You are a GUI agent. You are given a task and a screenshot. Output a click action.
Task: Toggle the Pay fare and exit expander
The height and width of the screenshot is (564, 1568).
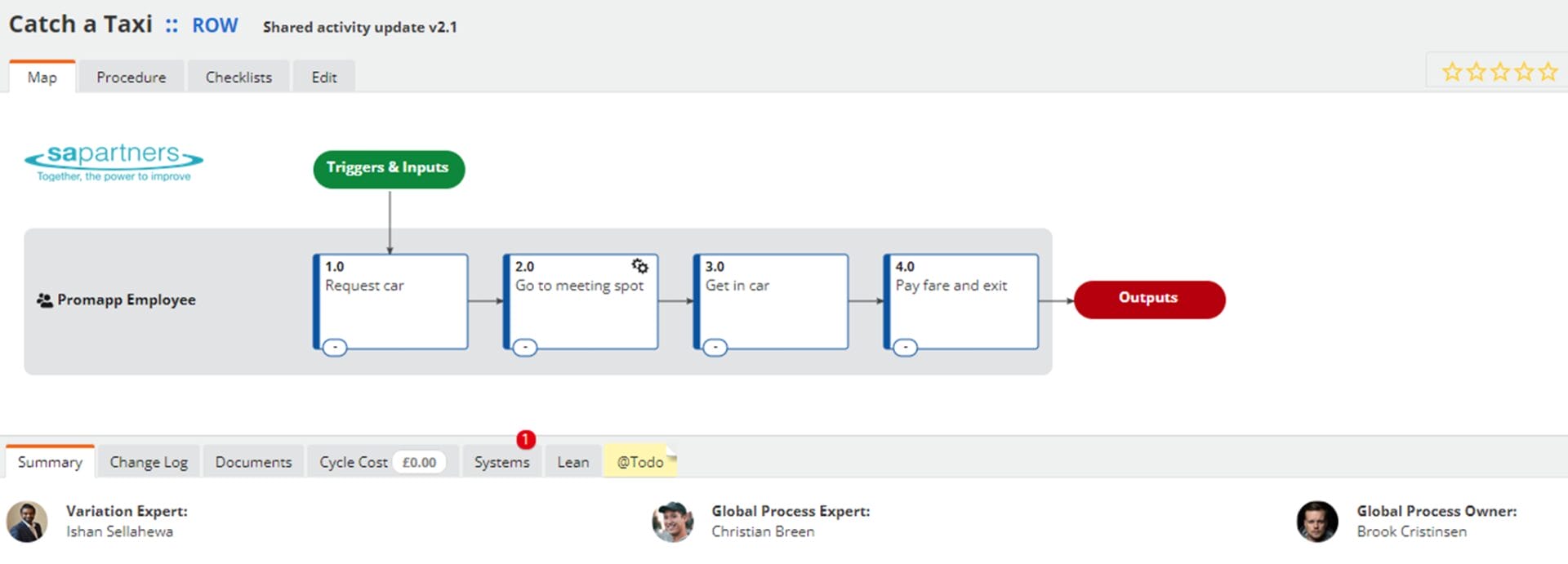(x=905, y=348)
